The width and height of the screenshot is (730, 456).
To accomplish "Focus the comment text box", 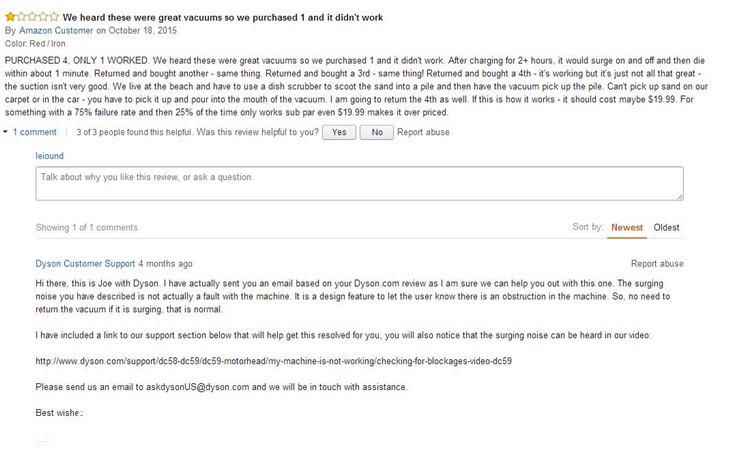I will [359, 184].
